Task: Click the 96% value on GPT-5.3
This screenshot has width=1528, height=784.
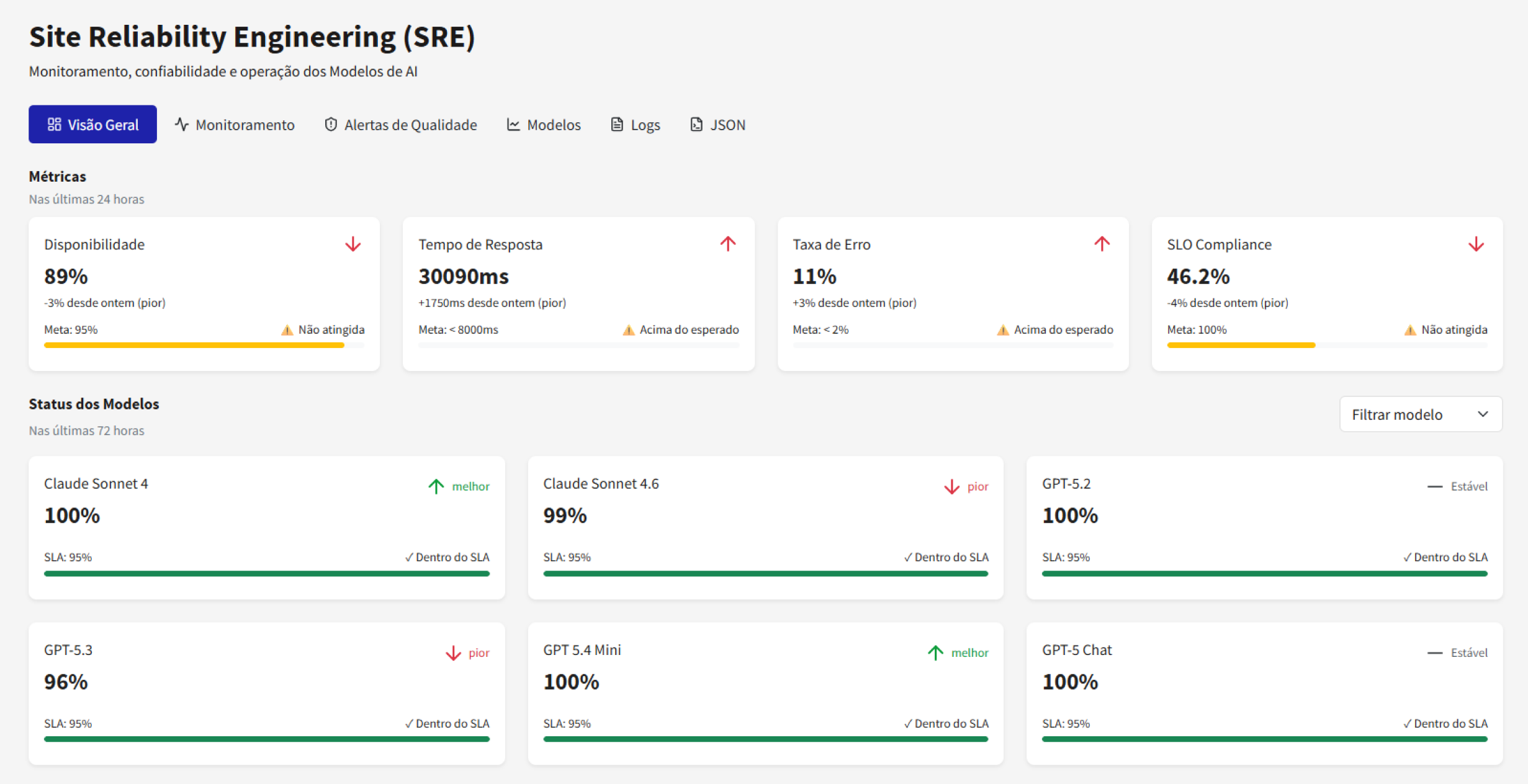Action: 66,682
